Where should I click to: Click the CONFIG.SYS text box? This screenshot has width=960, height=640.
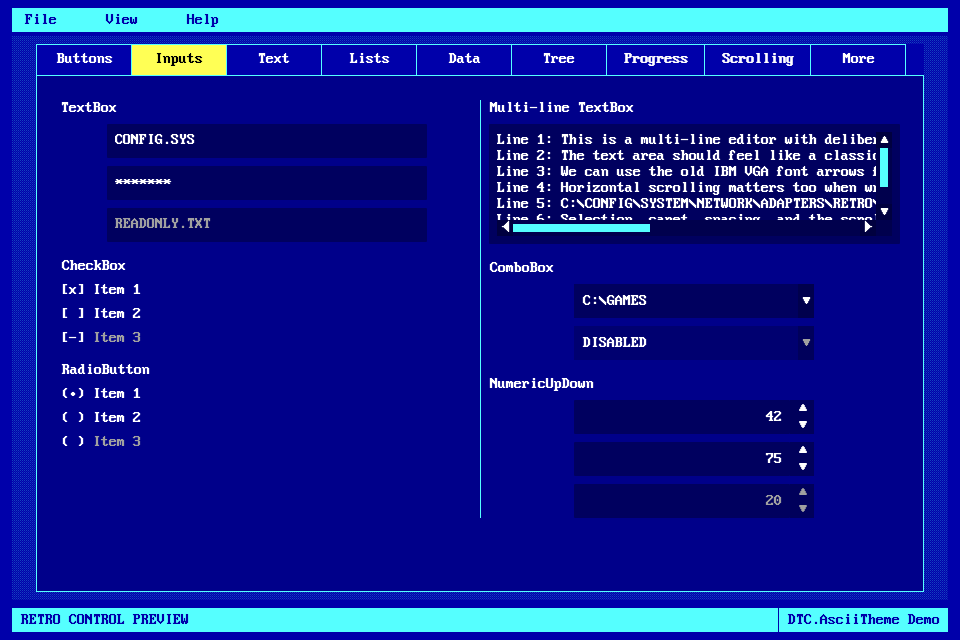point(268,140)
